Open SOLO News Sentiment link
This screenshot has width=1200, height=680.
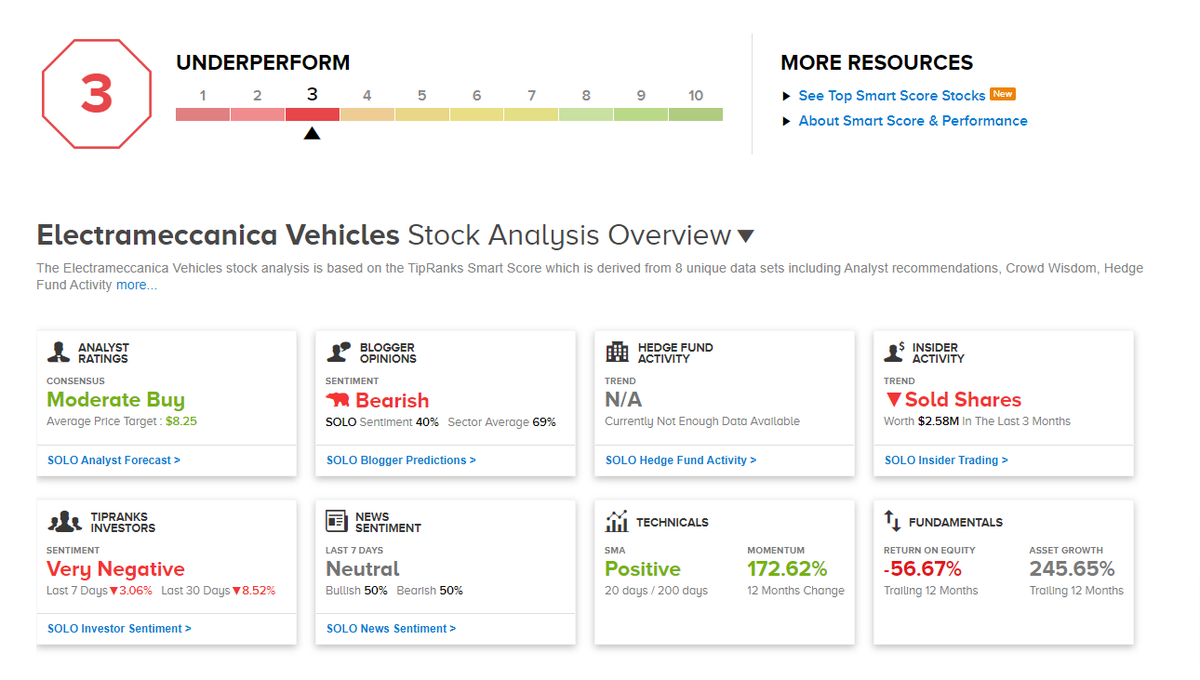[391, 628]
